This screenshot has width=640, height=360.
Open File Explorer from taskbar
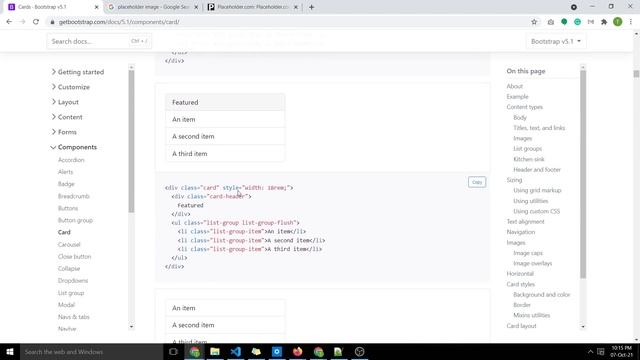click(x=215, y=351)
